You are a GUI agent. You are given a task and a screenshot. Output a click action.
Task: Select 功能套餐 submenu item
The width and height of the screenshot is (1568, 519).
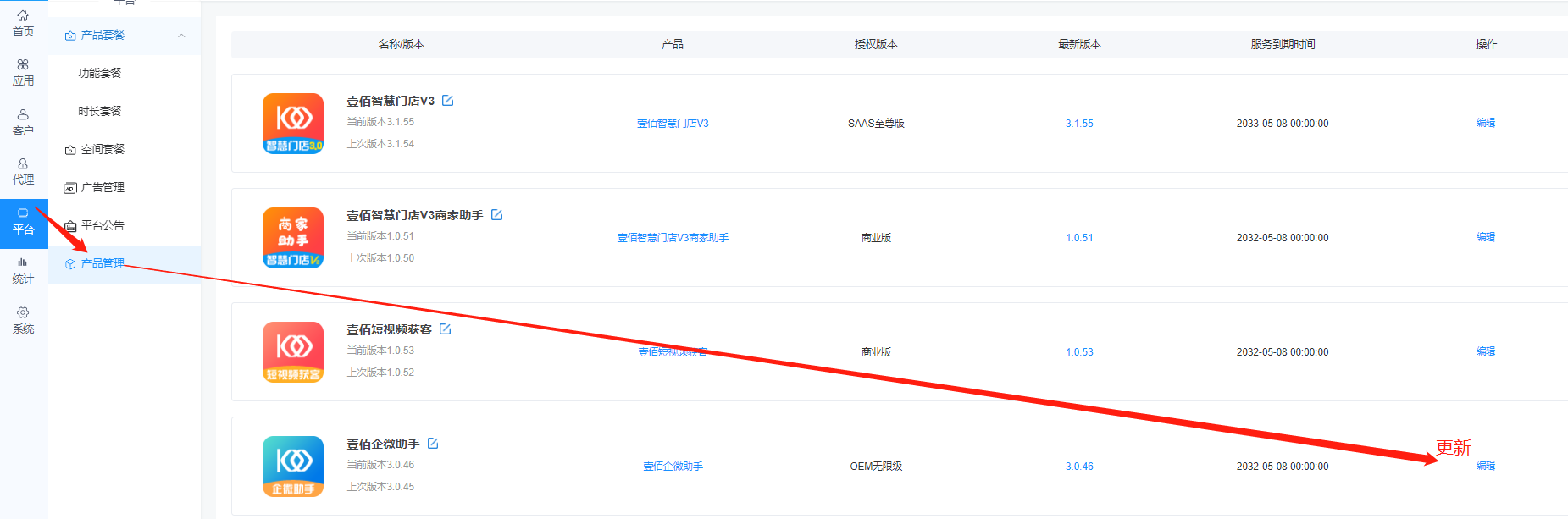100,74
